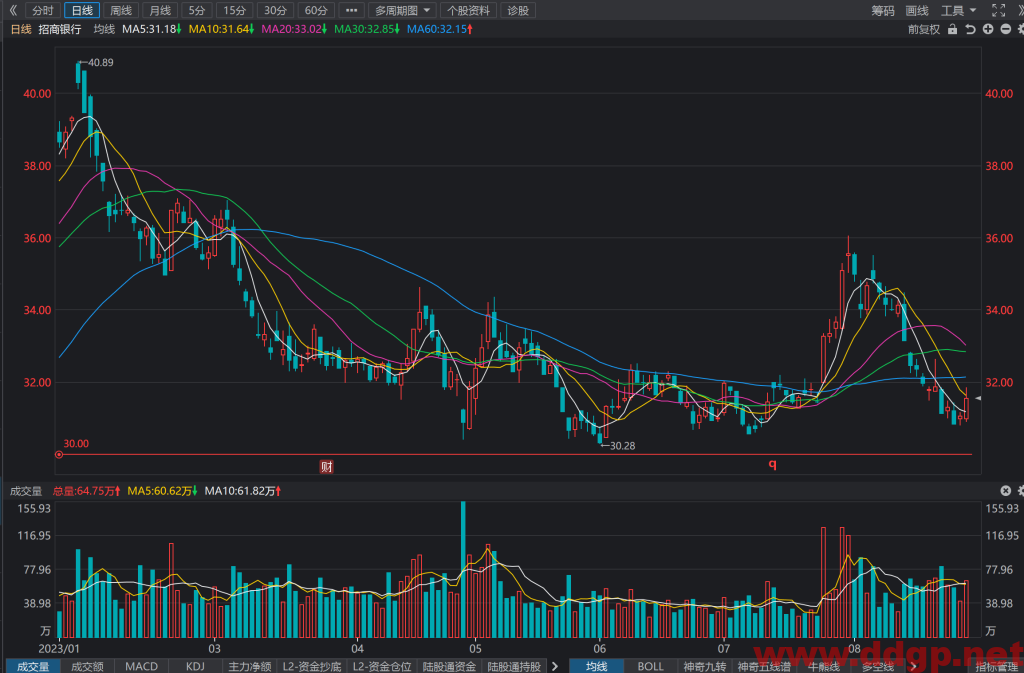Toggle fullscreen chart view
The image size is (1024, 673).
[999, 10]
